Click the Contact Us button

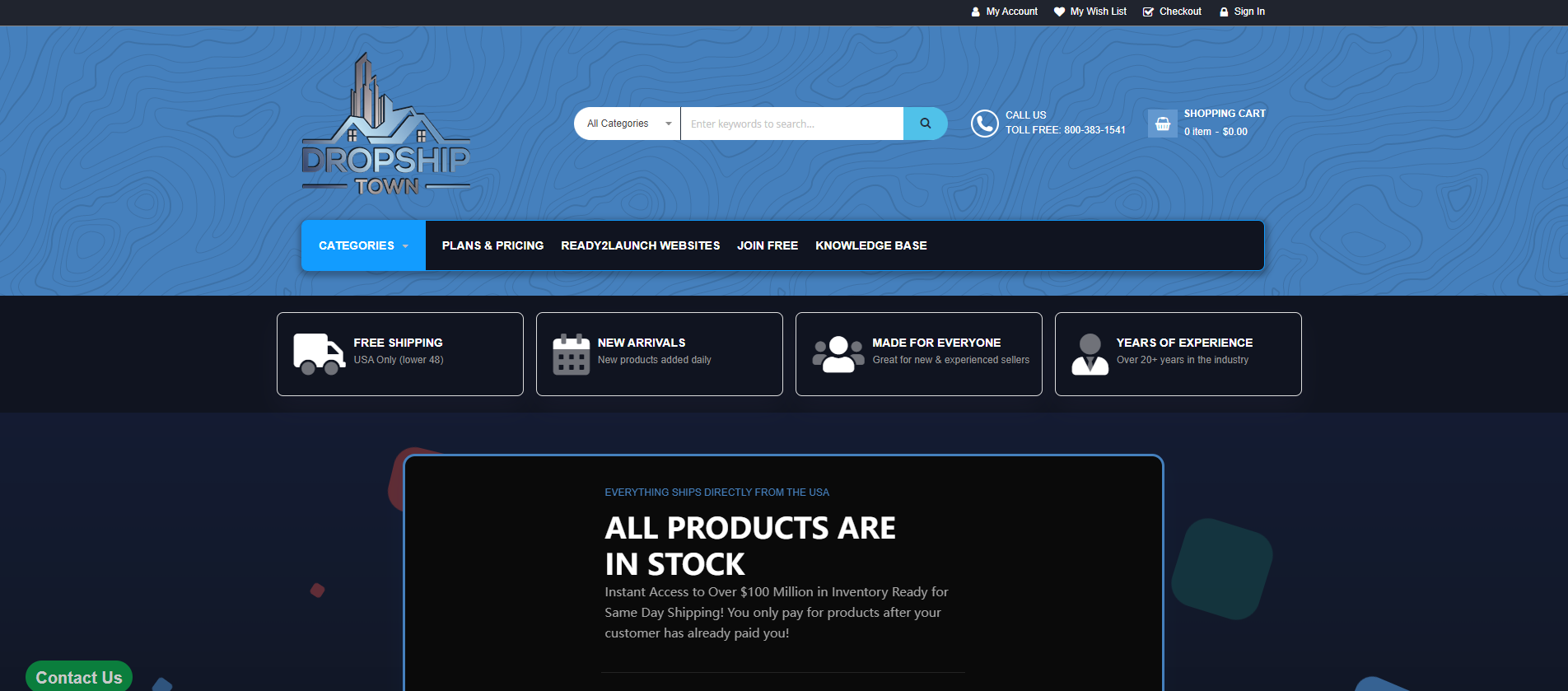[x=79, y=677]
